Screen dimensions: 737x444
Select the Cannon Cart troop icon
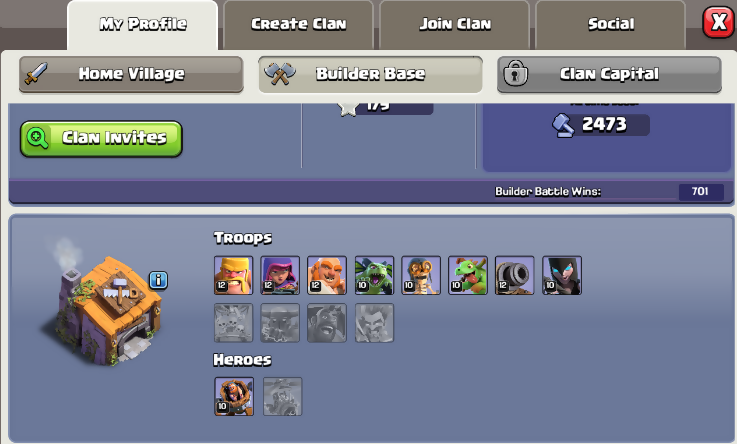[x=515, y=275]
